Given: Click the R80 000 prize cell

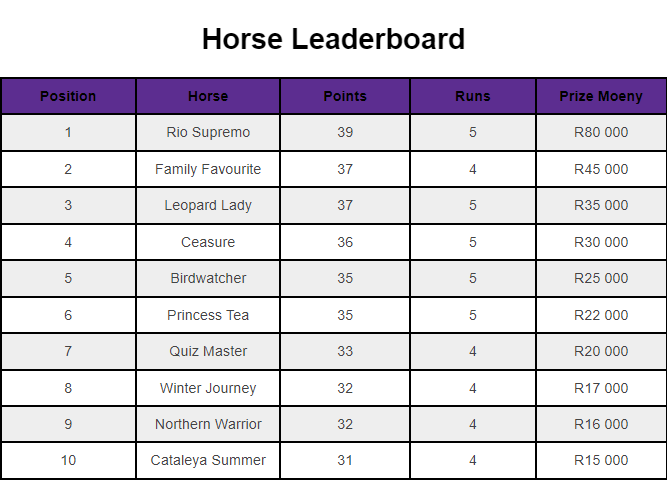Looking at the screenshot, I should coord(601,132).
